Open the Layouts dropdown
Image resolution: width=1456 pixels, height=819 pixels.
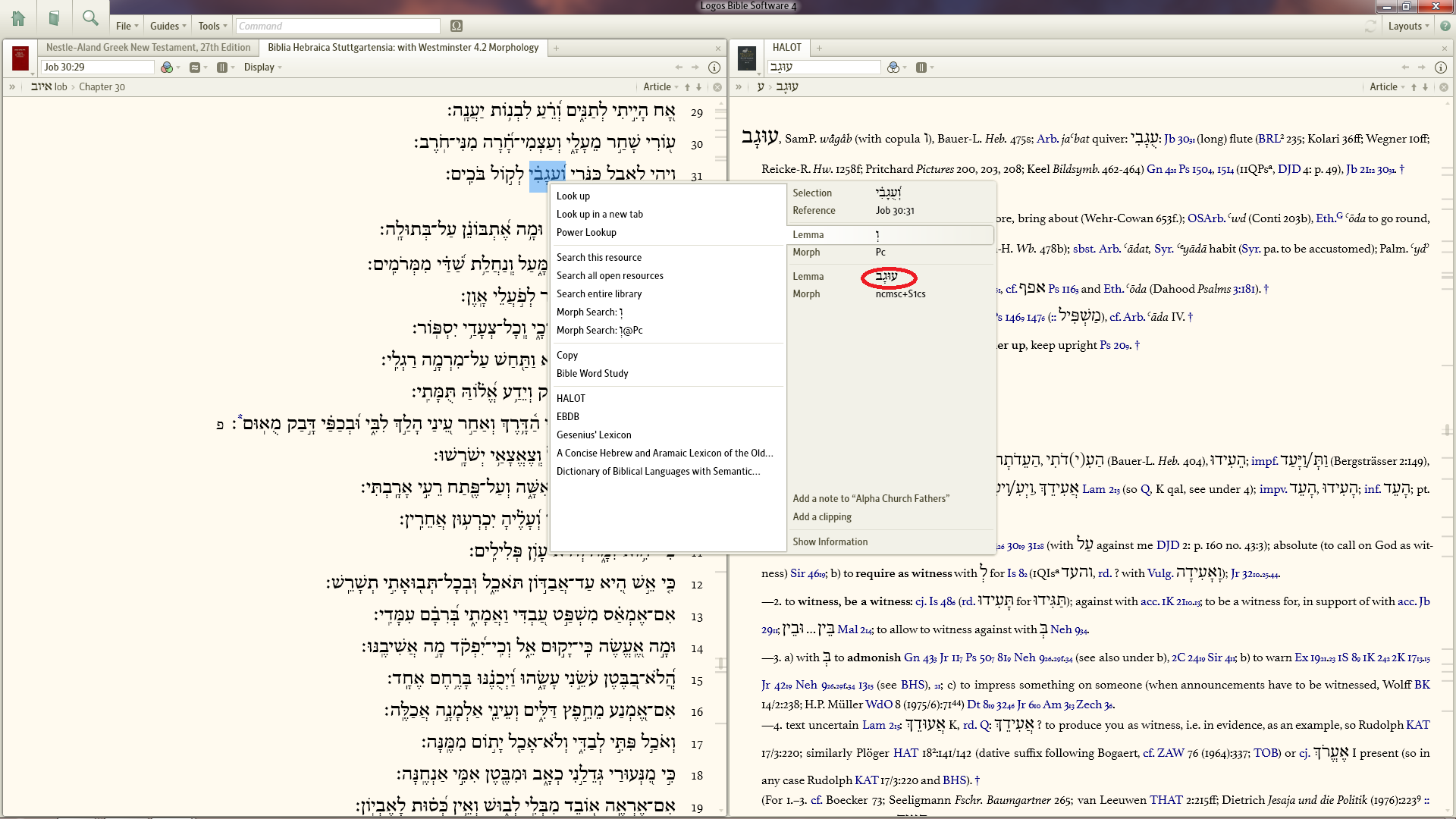pos(1408,26)
